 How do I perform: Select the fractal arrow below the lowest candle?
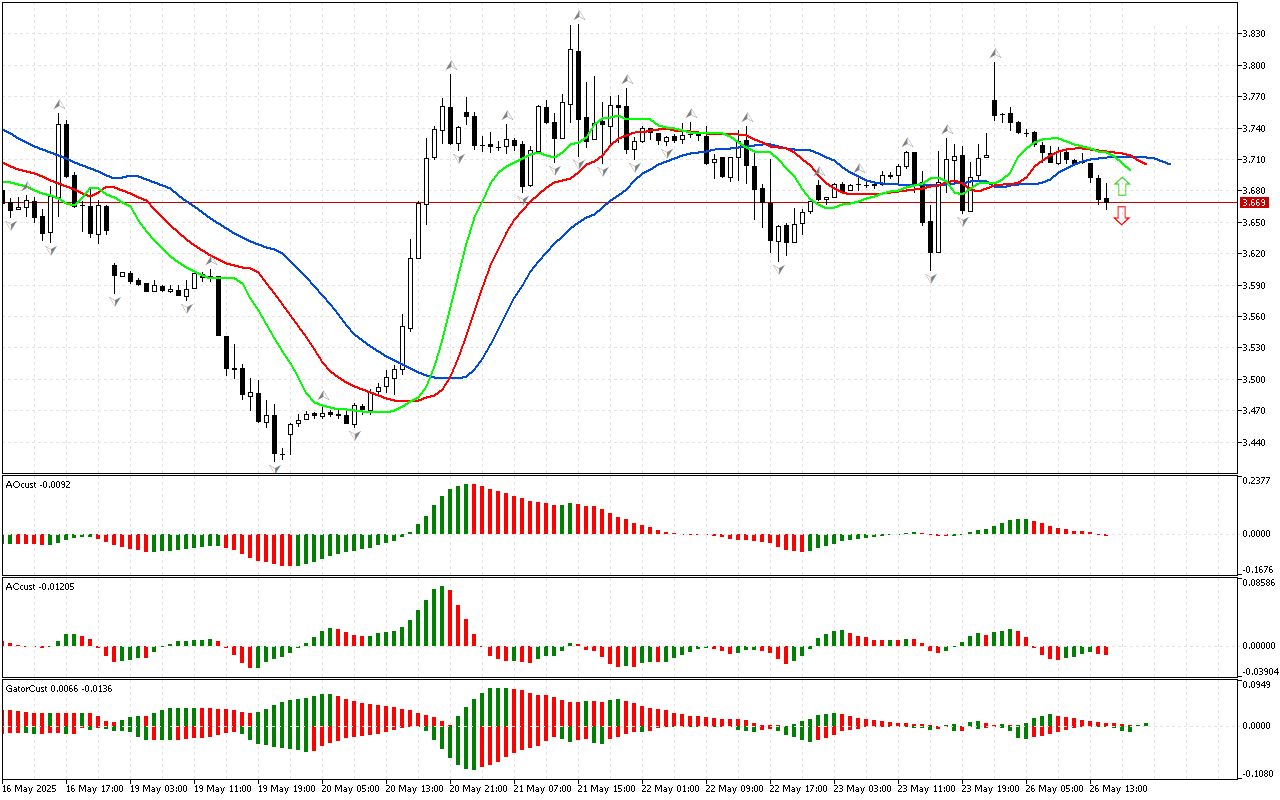[274, 467]
